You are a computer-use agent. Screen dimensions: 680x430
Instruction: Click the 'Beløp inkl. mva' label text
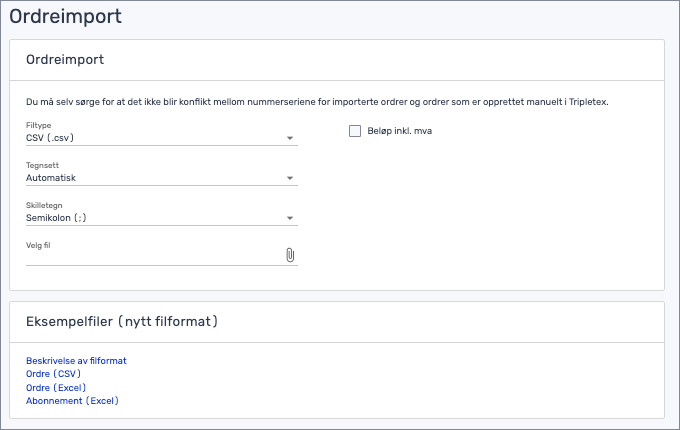(x=400, y=131)
